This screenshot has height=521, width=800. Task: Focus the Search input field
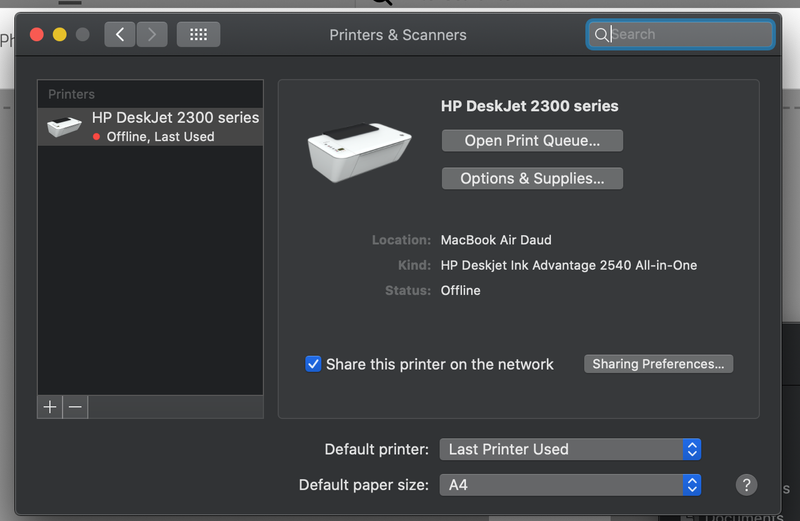coord(681,34)
